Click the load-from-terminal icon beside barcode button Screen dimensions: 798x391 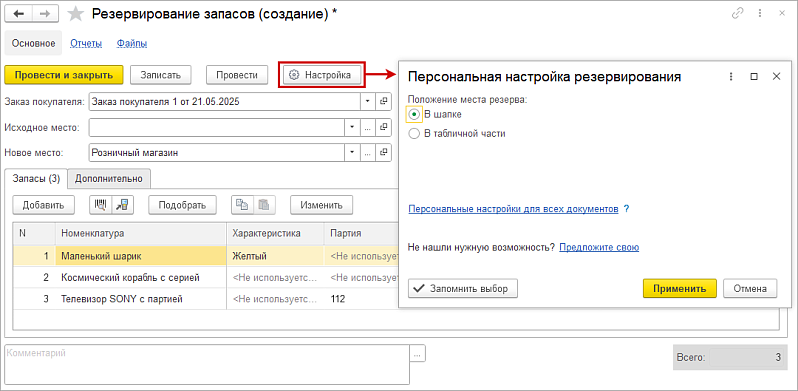tap(122, 205)
